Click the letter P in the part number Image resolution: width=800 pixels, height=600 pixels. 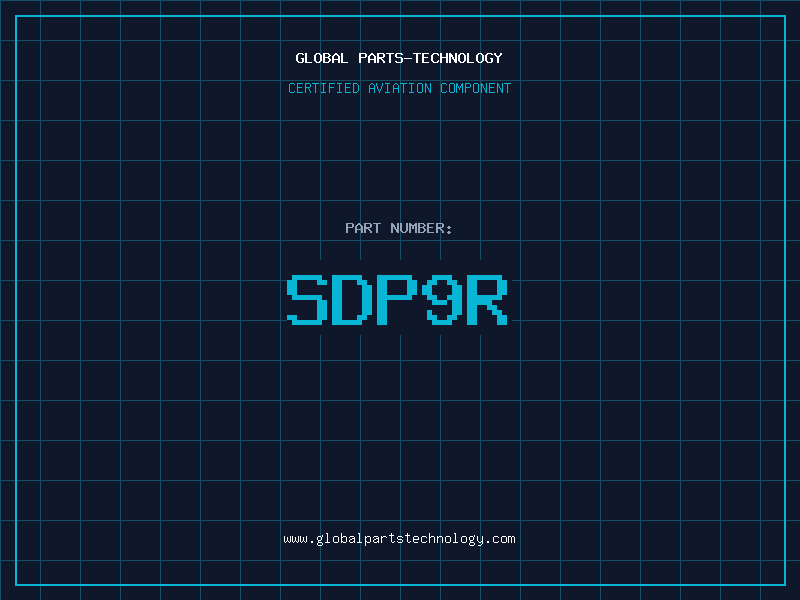[x=399, y=300]
